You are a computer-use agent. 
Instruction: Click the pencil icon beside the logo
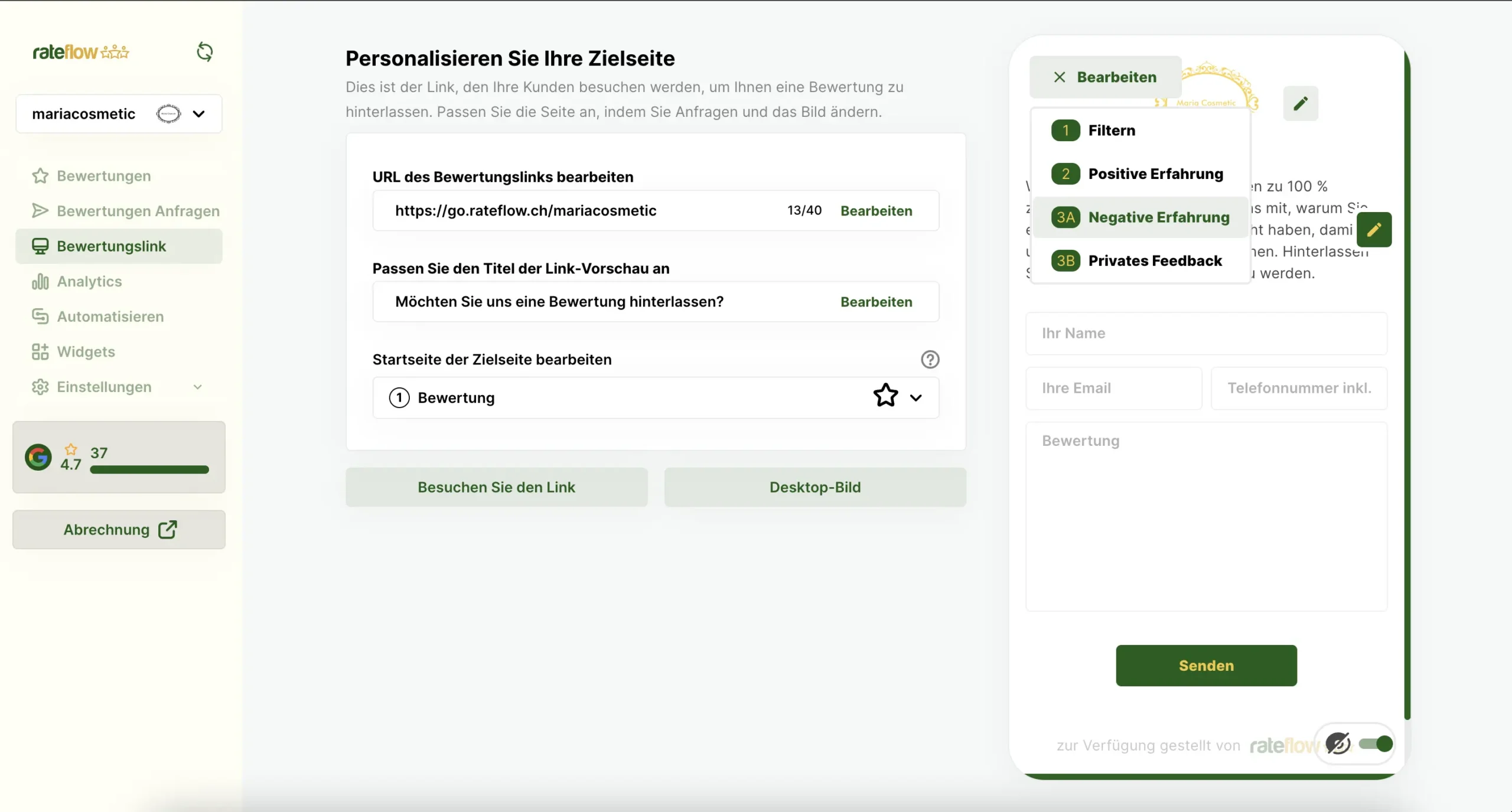pos(1300,104)
